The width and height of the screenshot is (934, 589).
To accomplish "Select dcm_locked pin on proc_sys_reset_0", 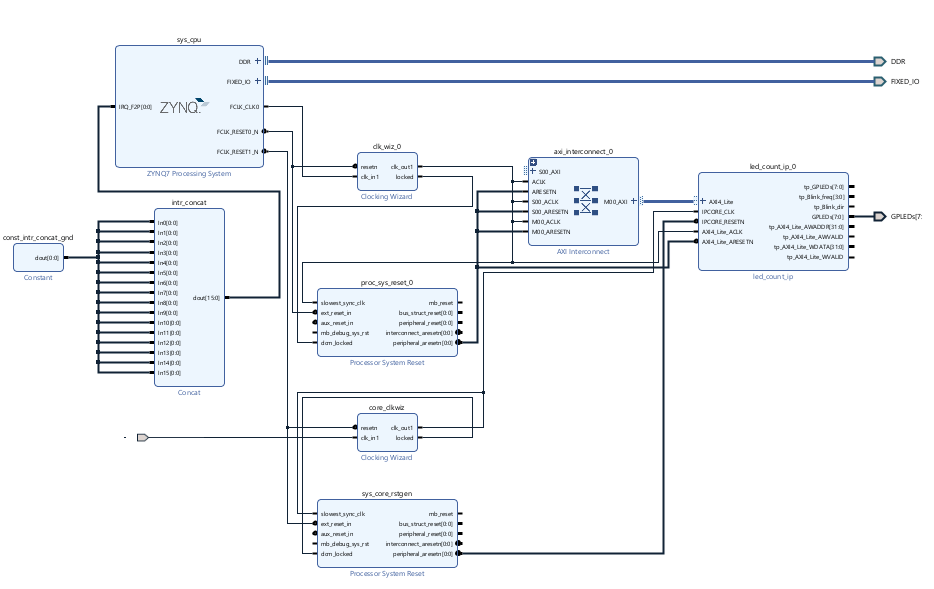I will point(336,343).
